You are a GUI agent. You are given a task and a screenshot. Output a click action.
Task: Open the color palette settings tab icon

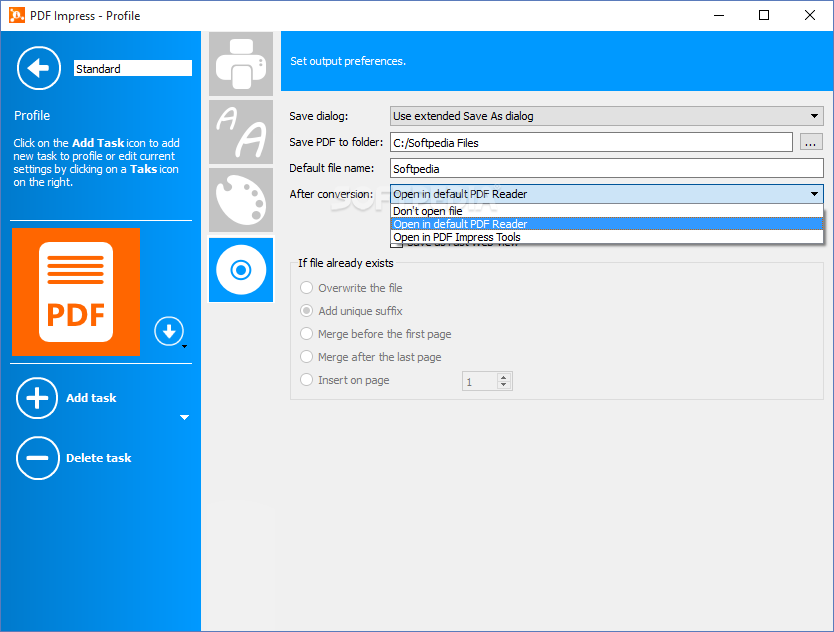point(241,201)
